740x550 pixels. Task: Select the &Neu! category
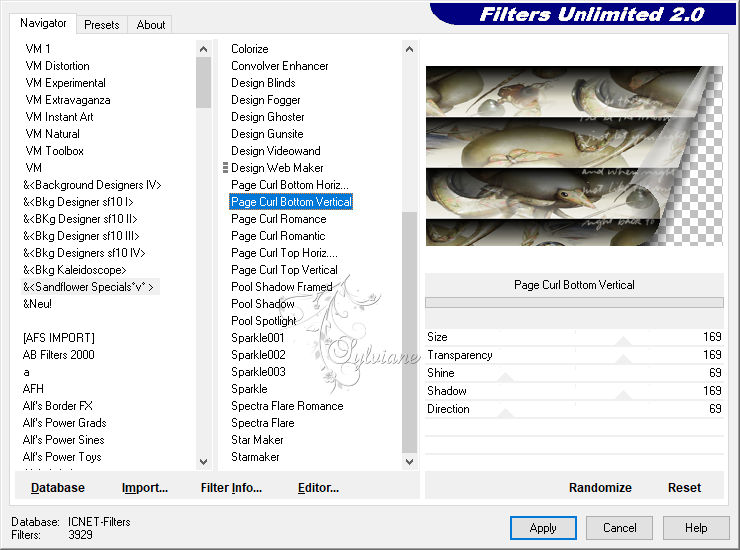pyautogui.click(x=37, y=304)
